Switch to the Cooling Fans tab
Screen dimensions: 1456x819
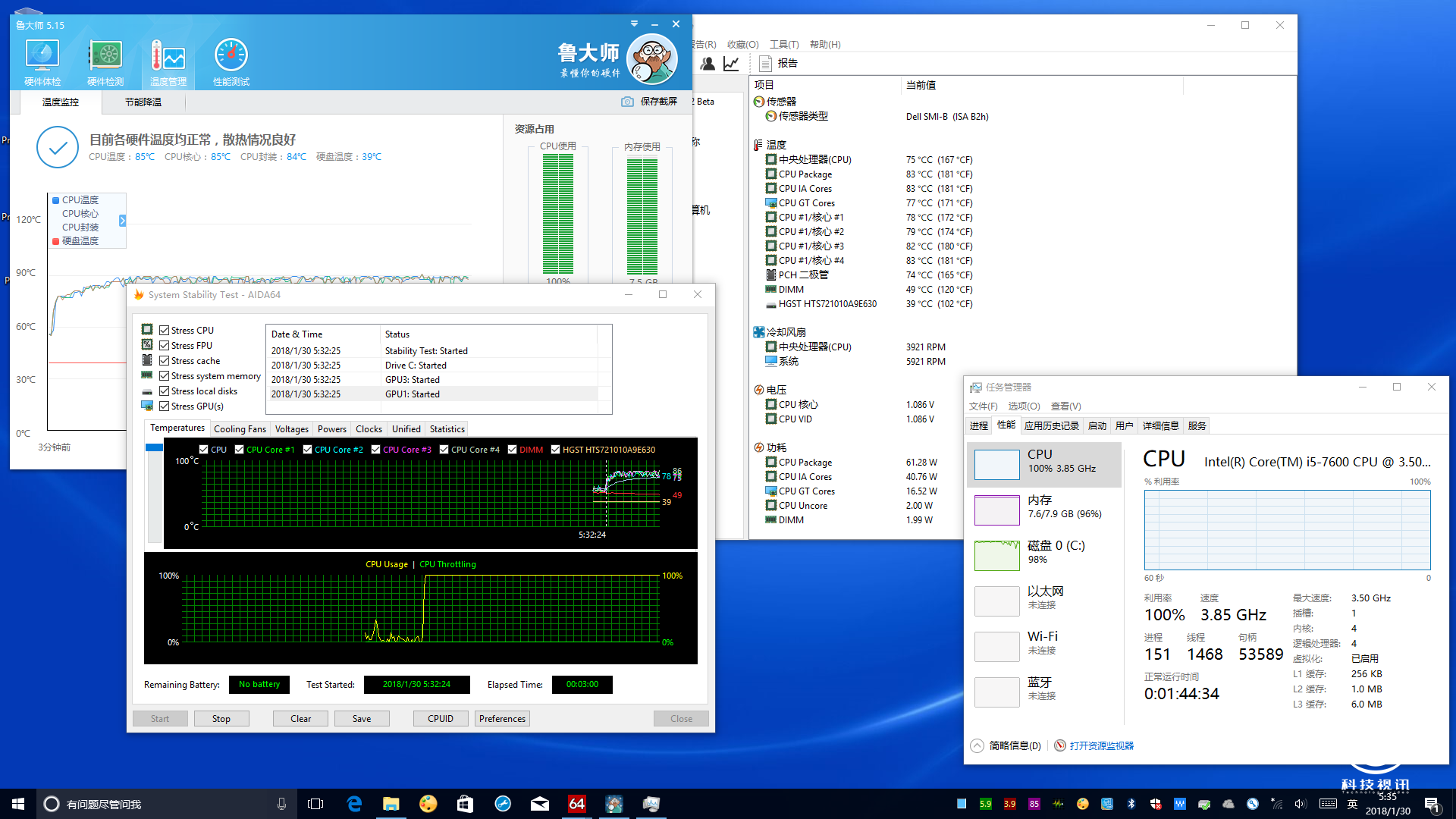240,428
